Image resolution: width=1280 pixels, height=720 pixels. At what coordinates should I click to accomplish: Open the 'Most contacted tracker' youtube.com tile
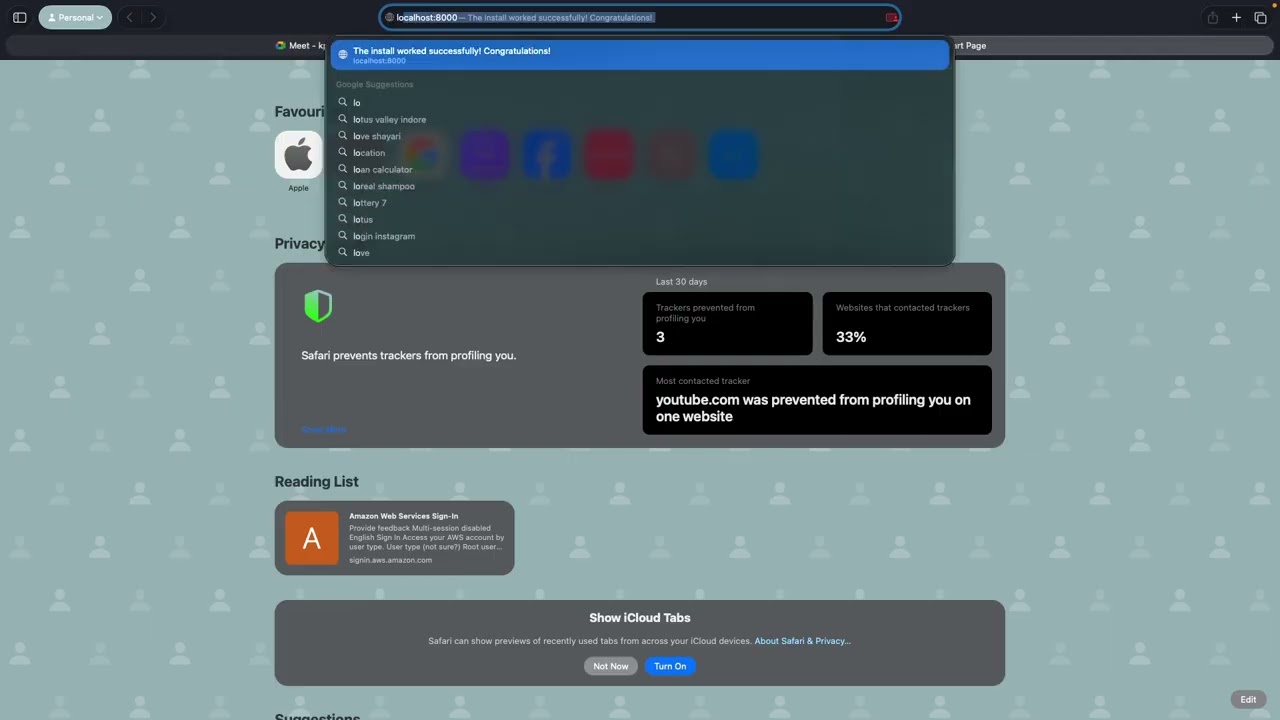[x=817, y=400]
